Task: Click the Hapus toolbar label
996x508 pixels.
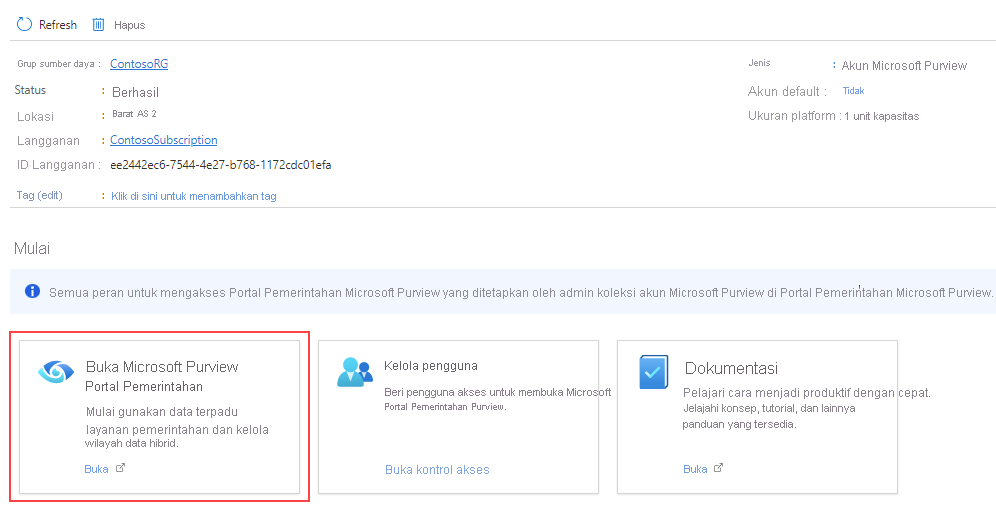Action: pyautogui.click(x=130, y=25)
